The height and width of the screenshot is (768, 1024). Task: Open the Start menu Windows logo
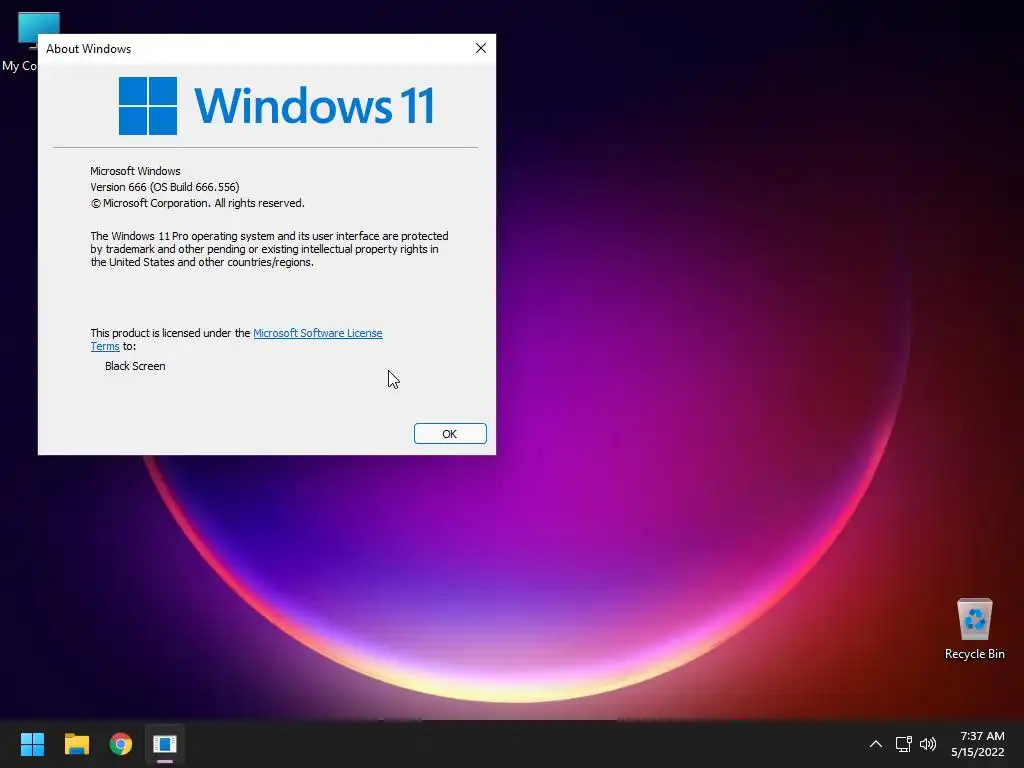[x=32, y=744]
